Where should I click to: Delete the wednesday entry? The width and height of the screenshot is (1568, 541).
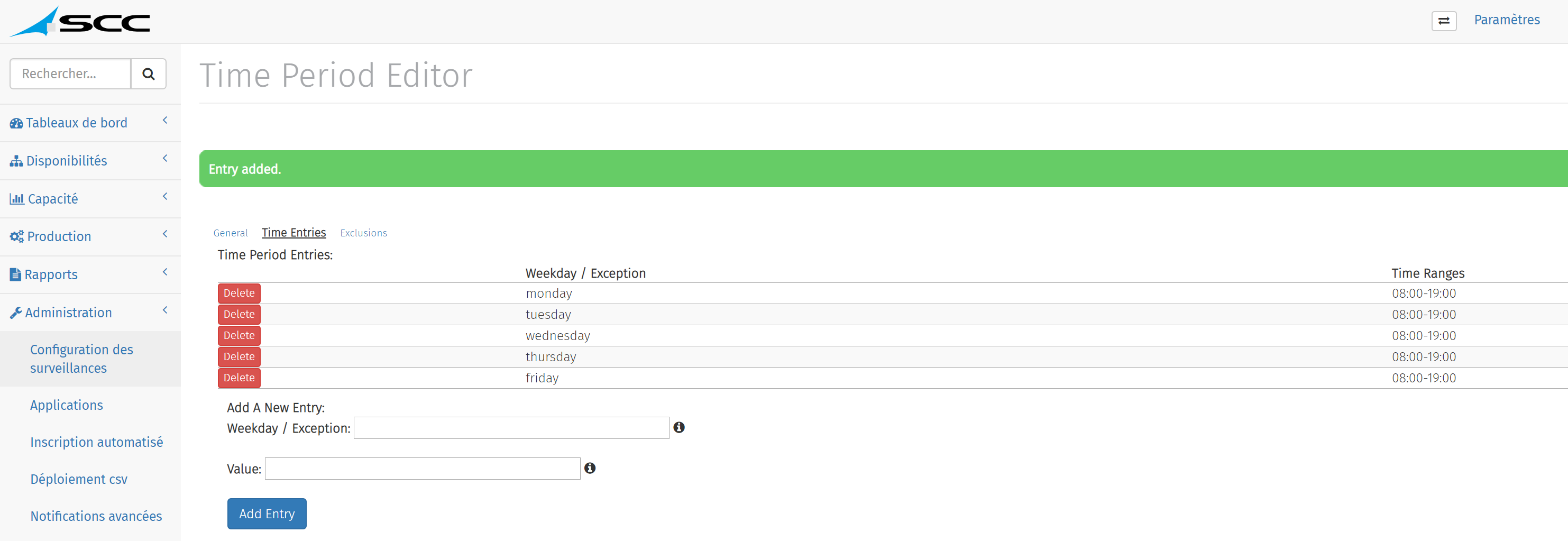[239, 335]
